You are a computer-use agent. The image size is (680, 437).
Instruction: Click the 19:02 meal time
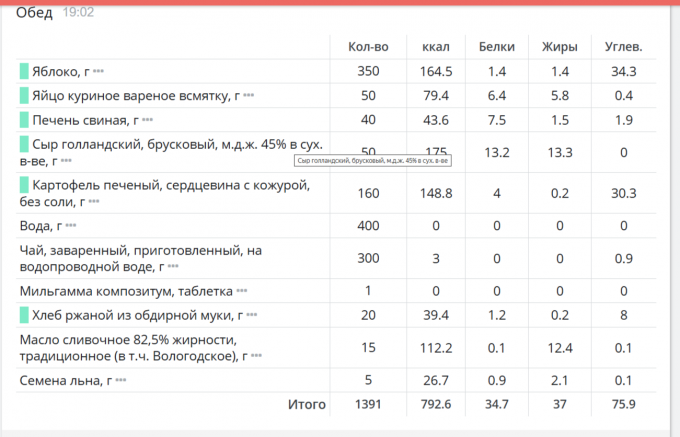tap(79, 13)
